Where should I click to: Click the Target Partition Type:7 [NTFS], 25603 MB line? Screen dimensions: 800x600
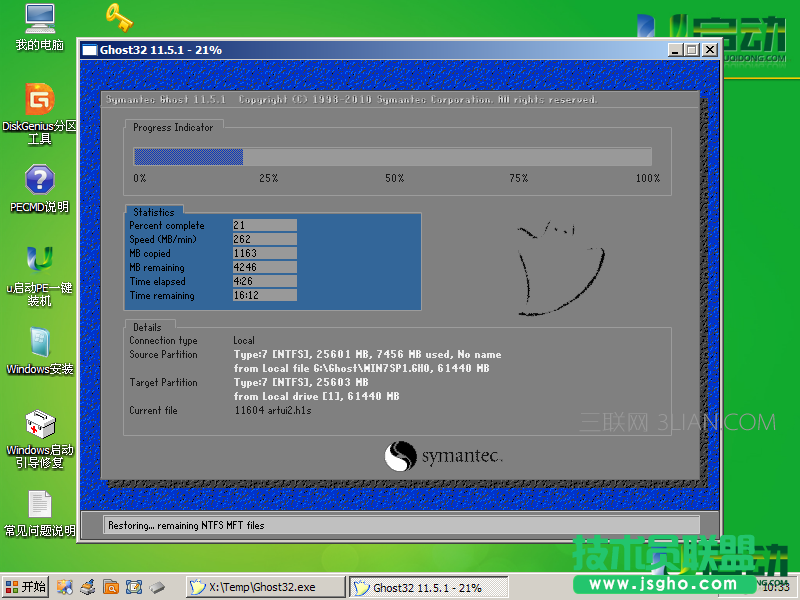point(301,382)
